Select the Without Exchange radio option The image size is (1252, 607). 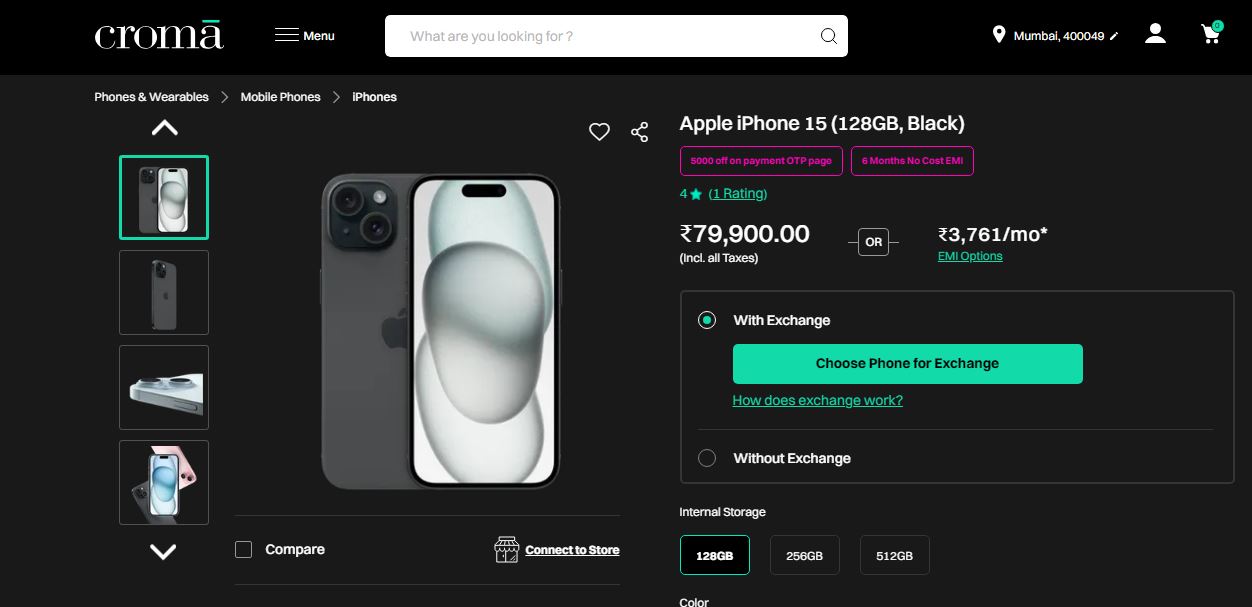(707, 458)
